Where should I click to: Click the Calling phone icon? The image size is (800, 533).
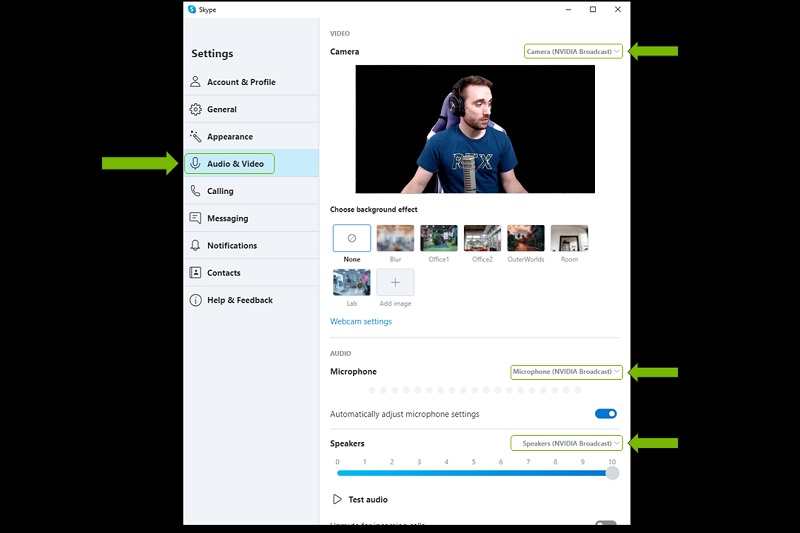[x=195, y=191]
